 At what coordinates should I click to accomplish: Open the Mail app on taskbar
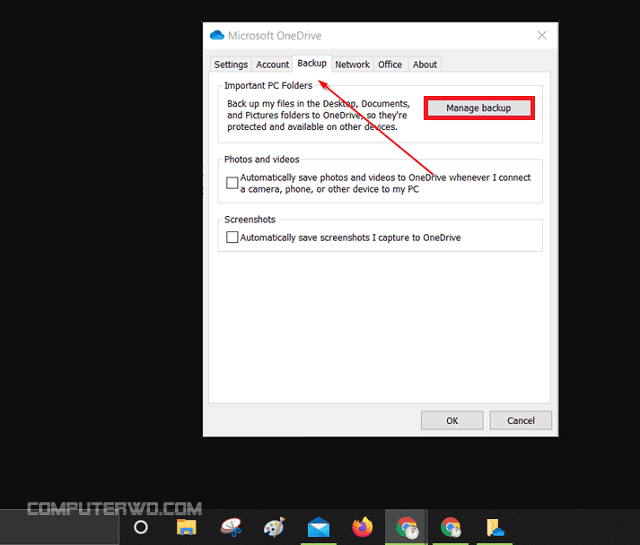point(318,527)
